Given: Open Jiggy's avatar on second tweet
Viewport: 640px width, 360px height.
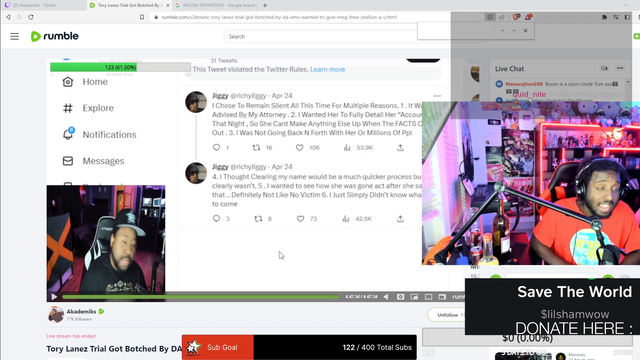Looking at the screenshot, I should [196, 173].
